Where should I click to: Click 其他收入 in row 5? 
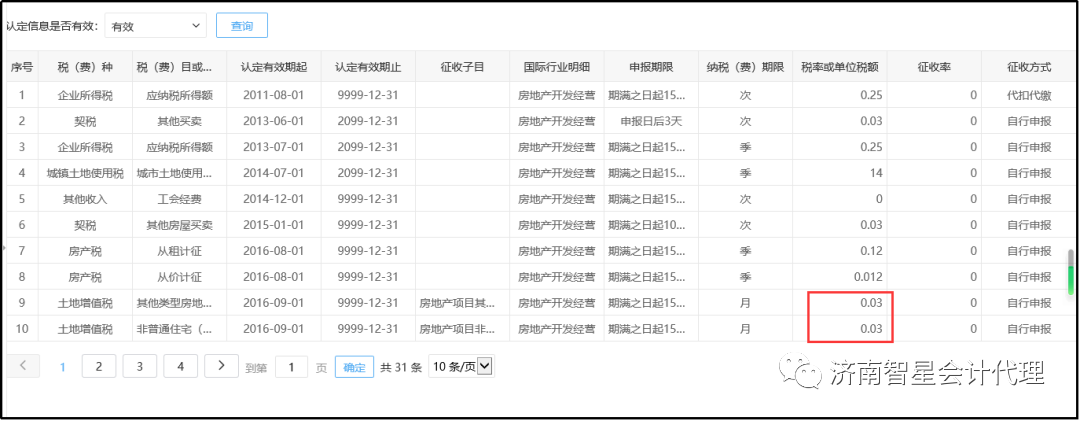85,199
